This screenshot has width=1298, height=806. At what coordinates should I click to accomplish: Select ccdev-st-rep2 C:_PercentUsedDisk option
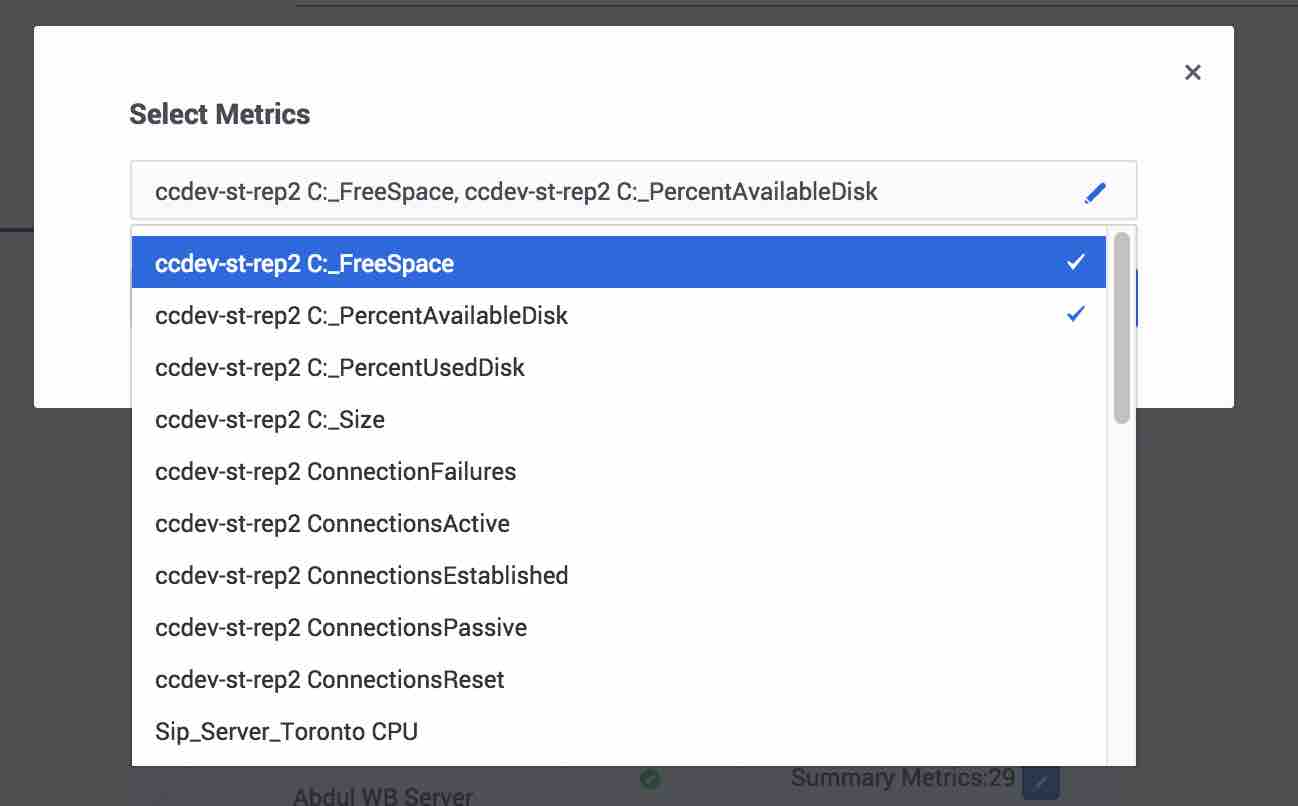340,367
